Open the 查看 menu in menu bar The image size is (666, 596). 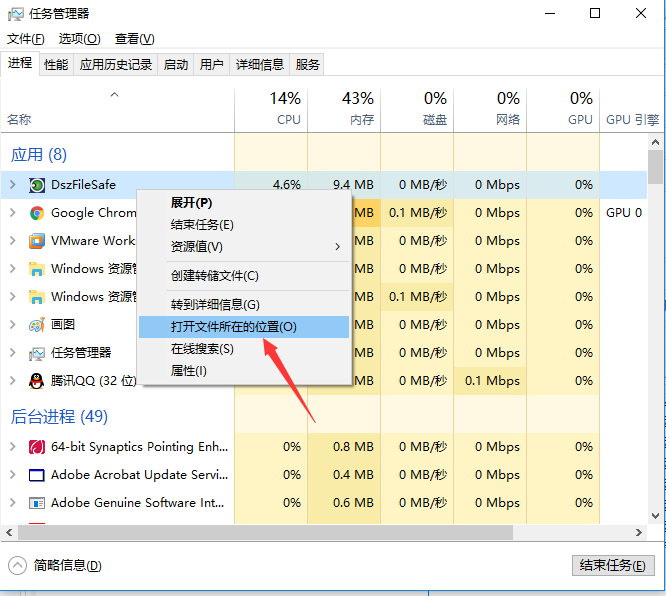134,39
